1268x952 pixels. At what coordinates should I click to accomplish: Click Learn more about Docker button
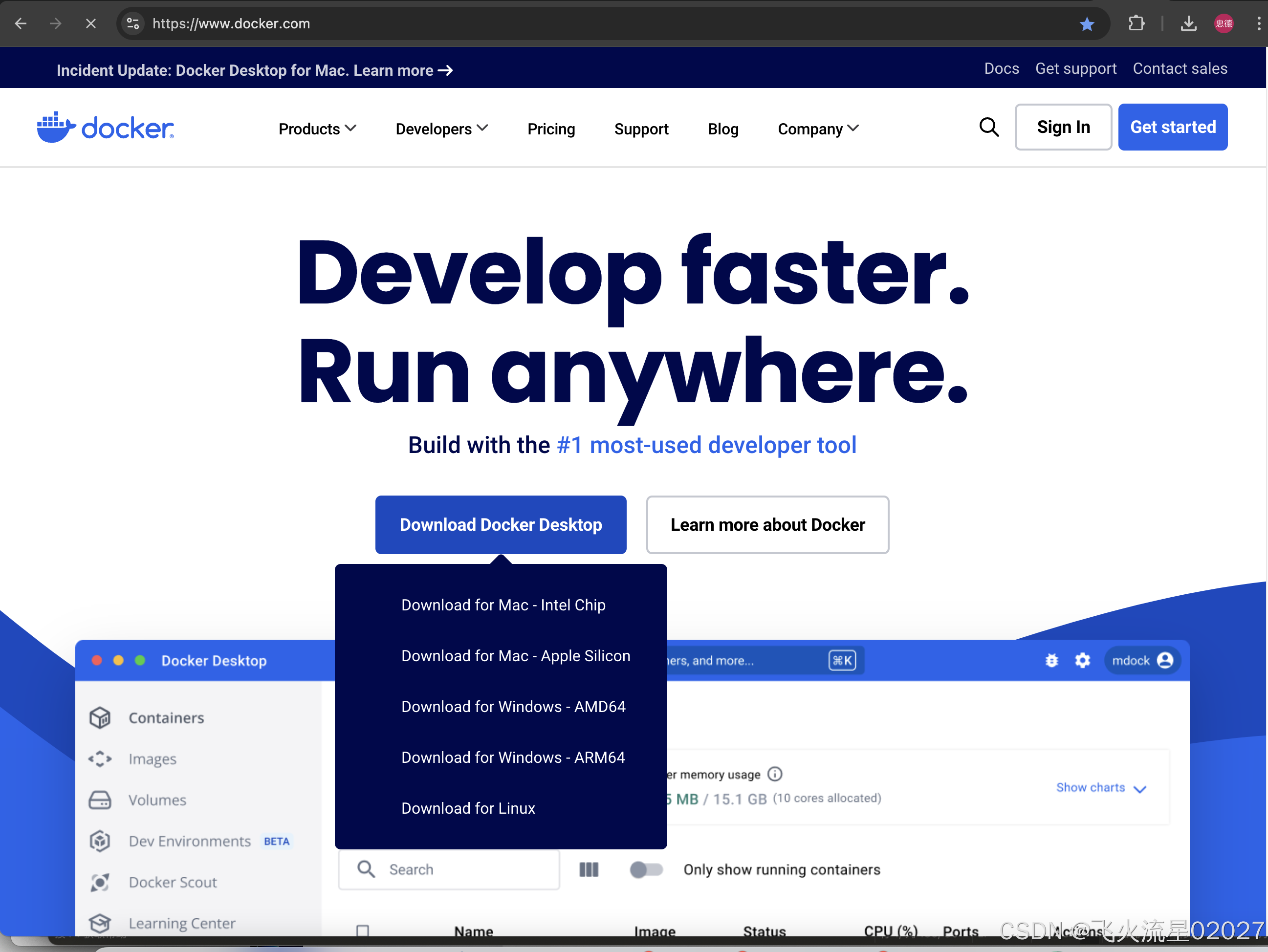[x=767, y=524]
